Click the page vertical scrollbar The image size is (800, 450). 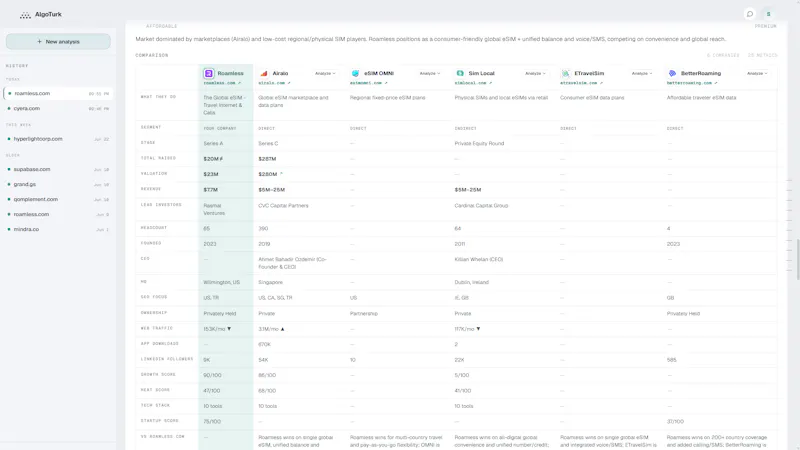797,259
